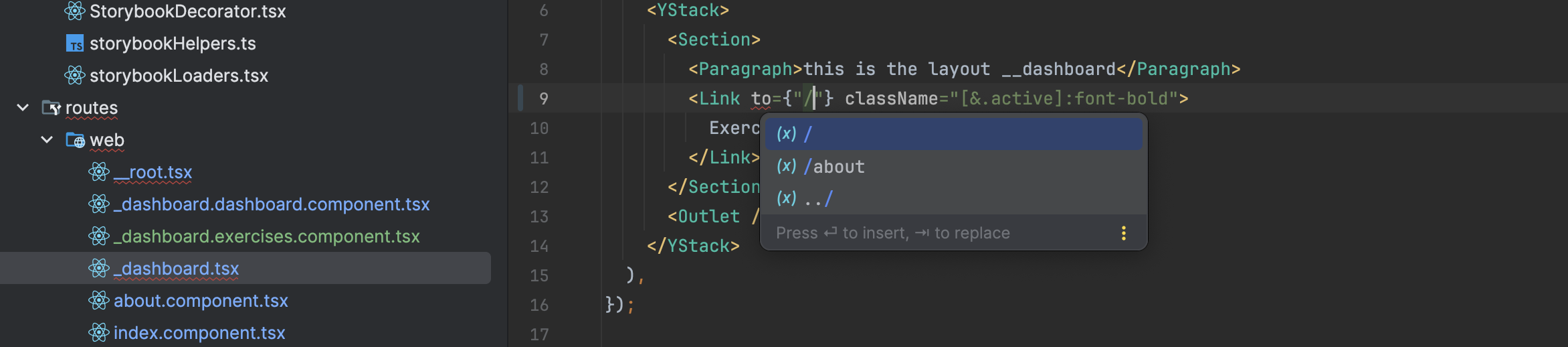This screenshot has height=347, width=1568.
Task: Select _dashboard.tsx in the tree
Action: (177, 269)
